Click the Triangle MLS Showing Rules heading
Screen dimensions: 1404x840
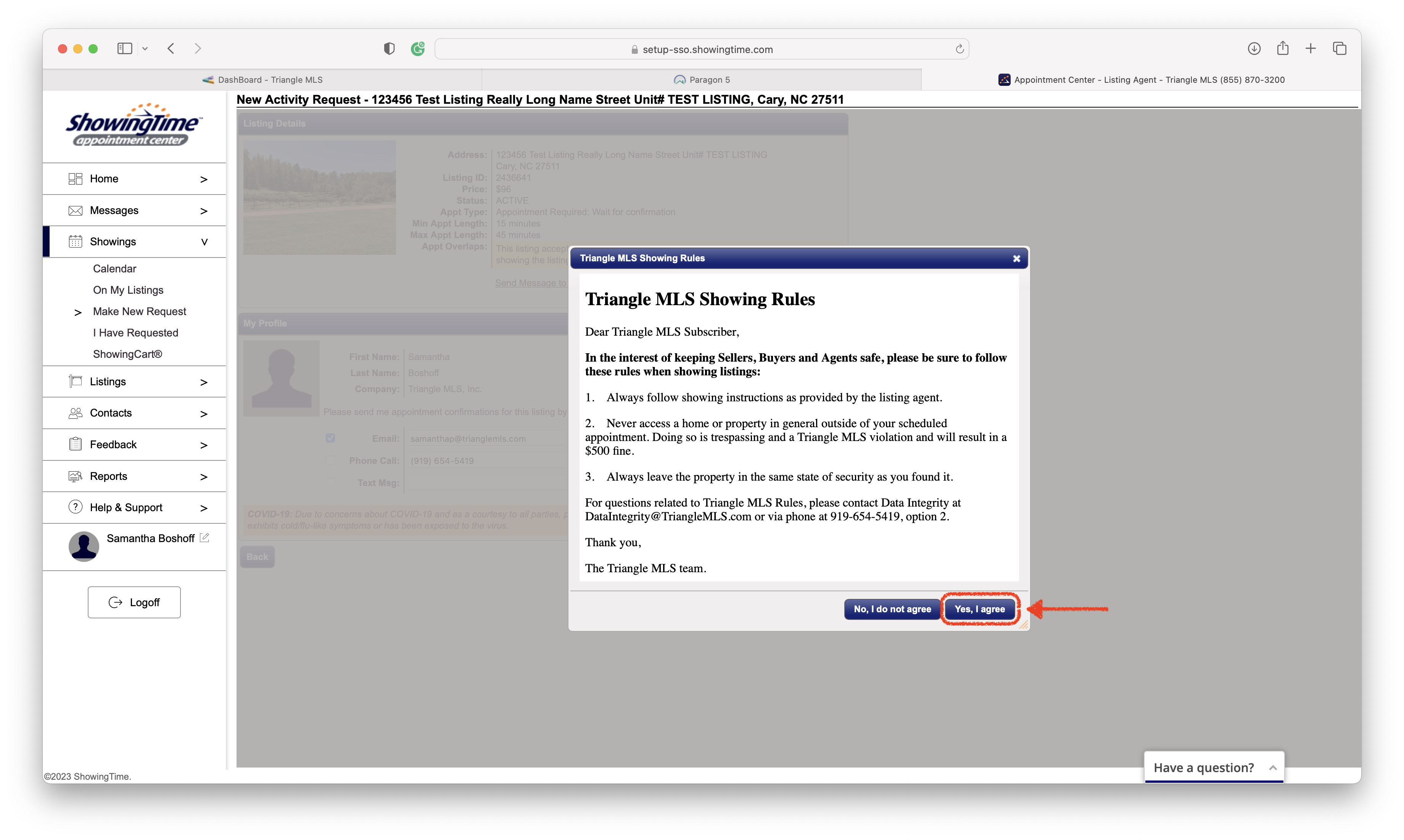tap(700, 299)
